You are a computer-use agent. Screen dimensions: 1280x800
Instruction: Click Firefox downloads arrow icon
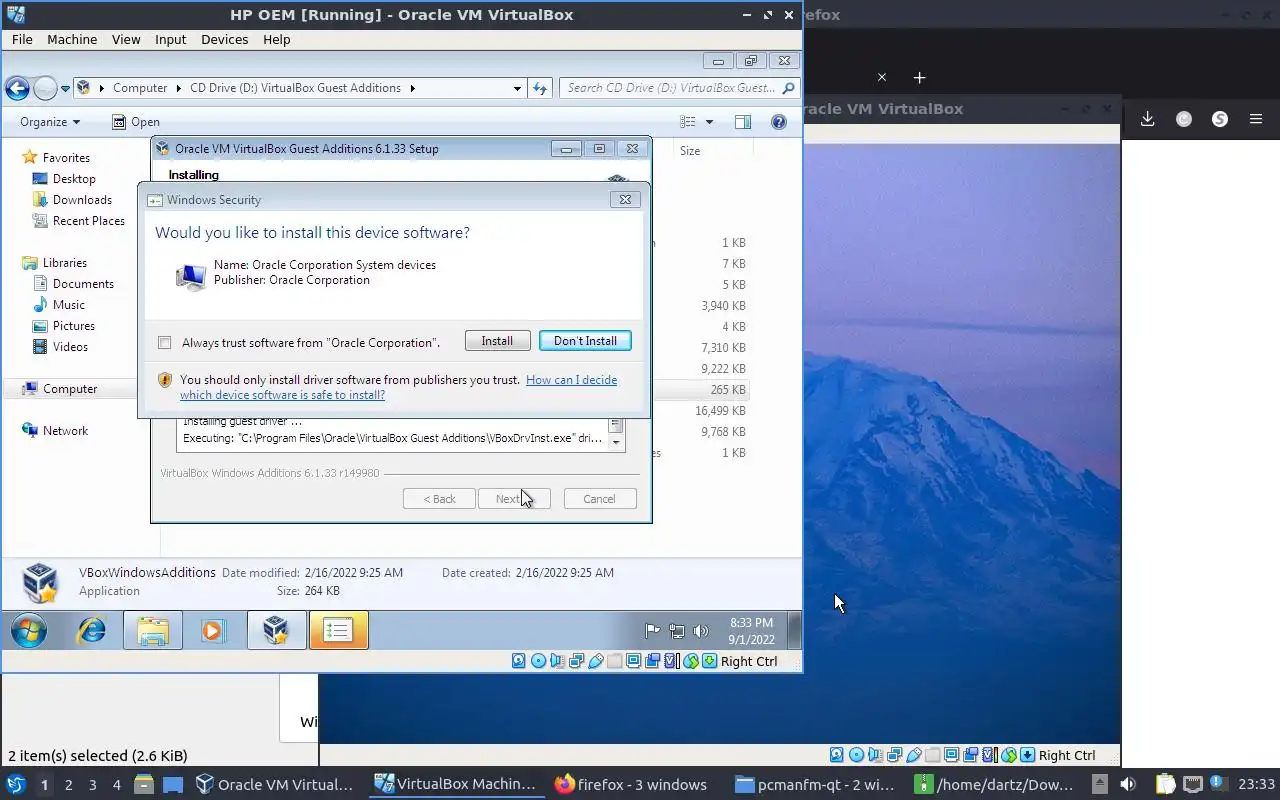pos(1147,119)
